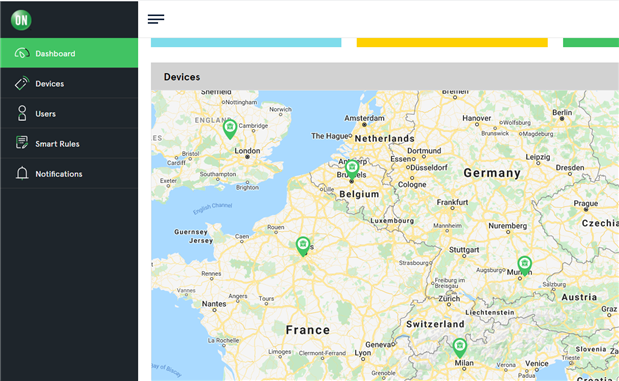Click the Dashboard gauge icon
This screenshot has height=381, width=619.
pyautogui.click(x=22, y=53)
